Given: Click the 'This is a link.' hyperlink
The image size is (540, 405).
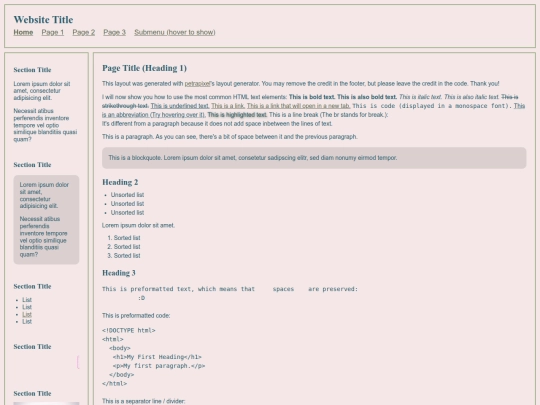Looking at the screenshot, I should [228, 106].
